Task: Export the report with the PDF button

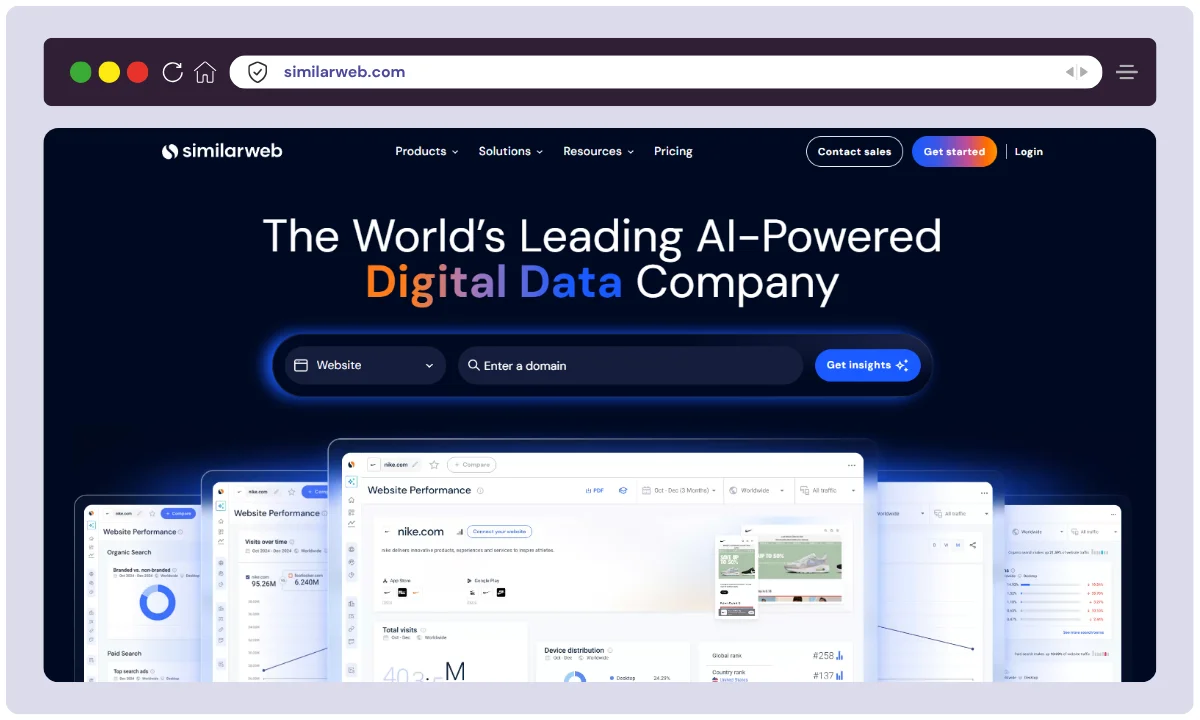Action: pos(595,491)
